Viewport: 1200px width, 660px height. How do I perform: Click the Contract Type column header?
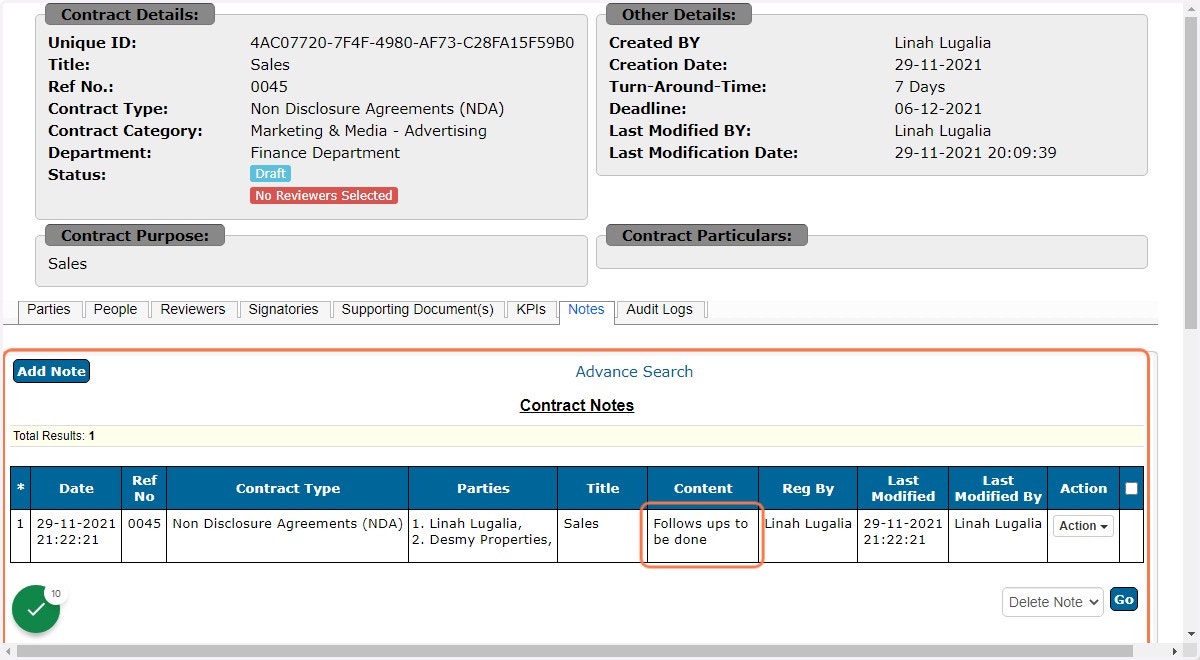tap(288, 489)
